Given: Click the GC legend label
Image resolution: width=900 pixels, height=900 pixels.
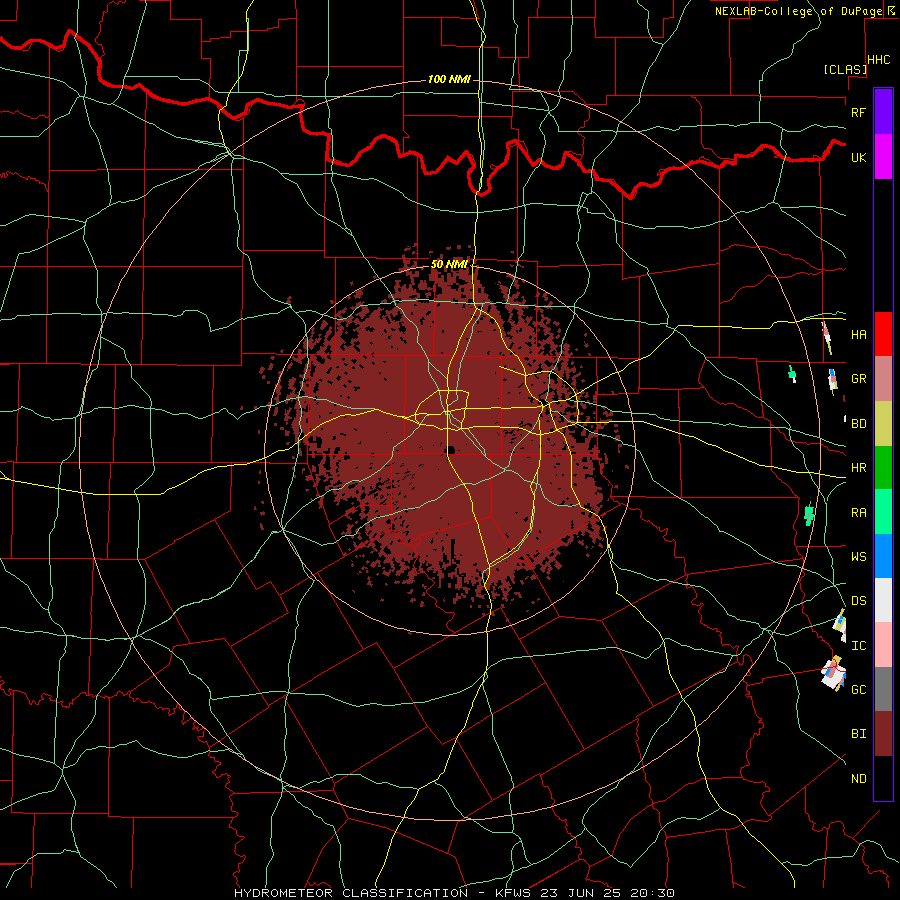Looking at the screenshot, I should tap(859, 689).
